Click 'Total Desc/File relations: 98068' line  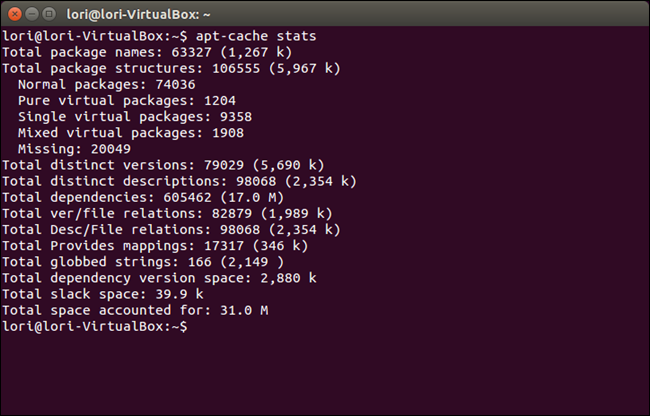(171, 230)
